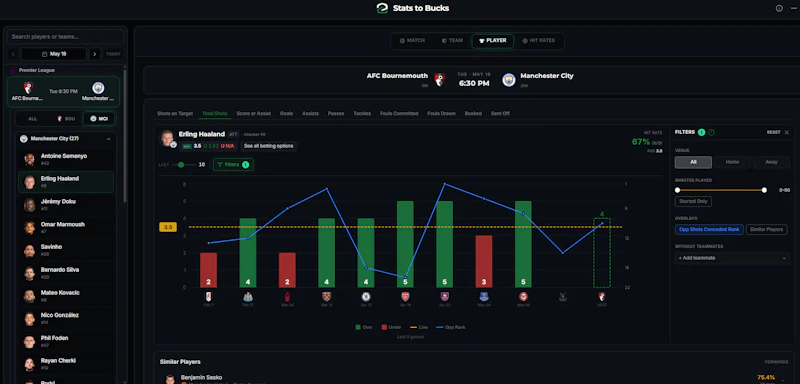Select Rayan Cherki in the player list
This screenshot has width=800, height=384.
pyautogui.click(x=66, y=364)
